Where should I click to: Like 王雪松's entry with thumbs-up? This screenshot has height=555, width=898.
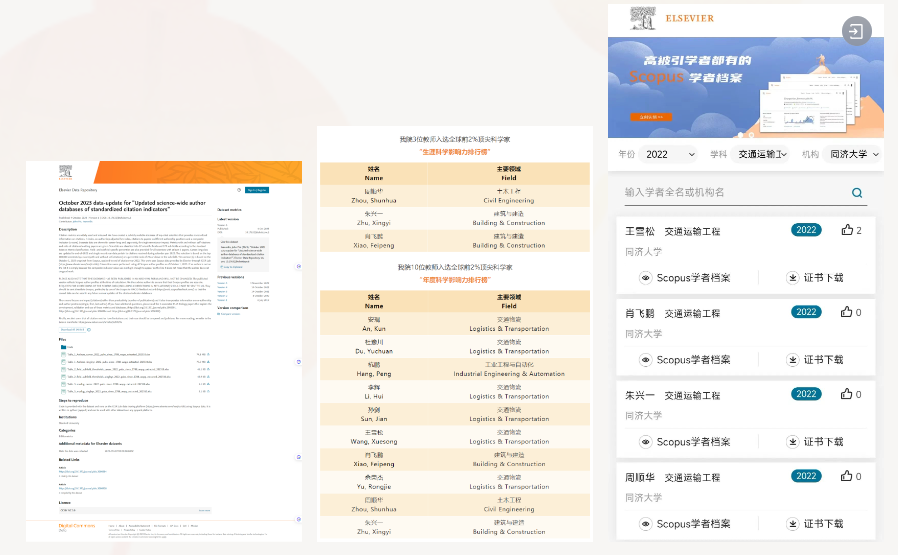tap(847, 230)
